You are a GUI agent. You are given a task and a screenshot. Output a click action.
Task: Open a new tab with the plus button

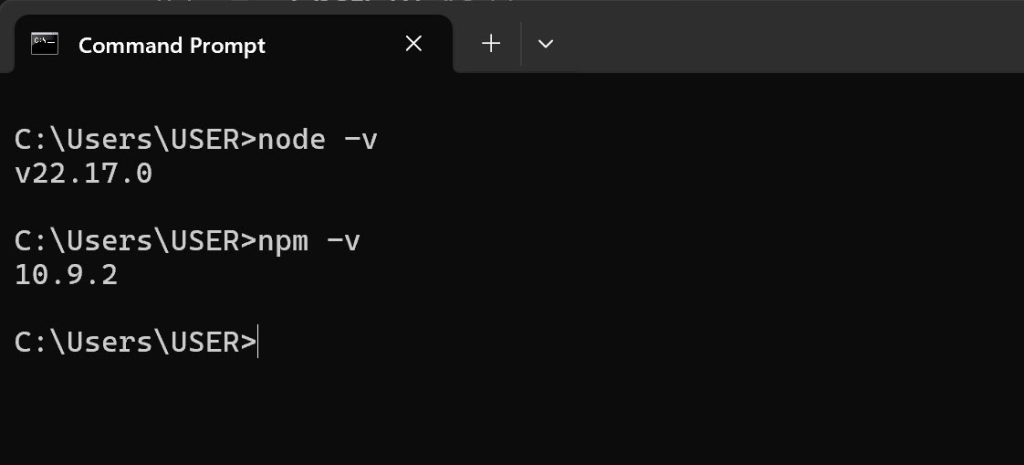[490, 44]
